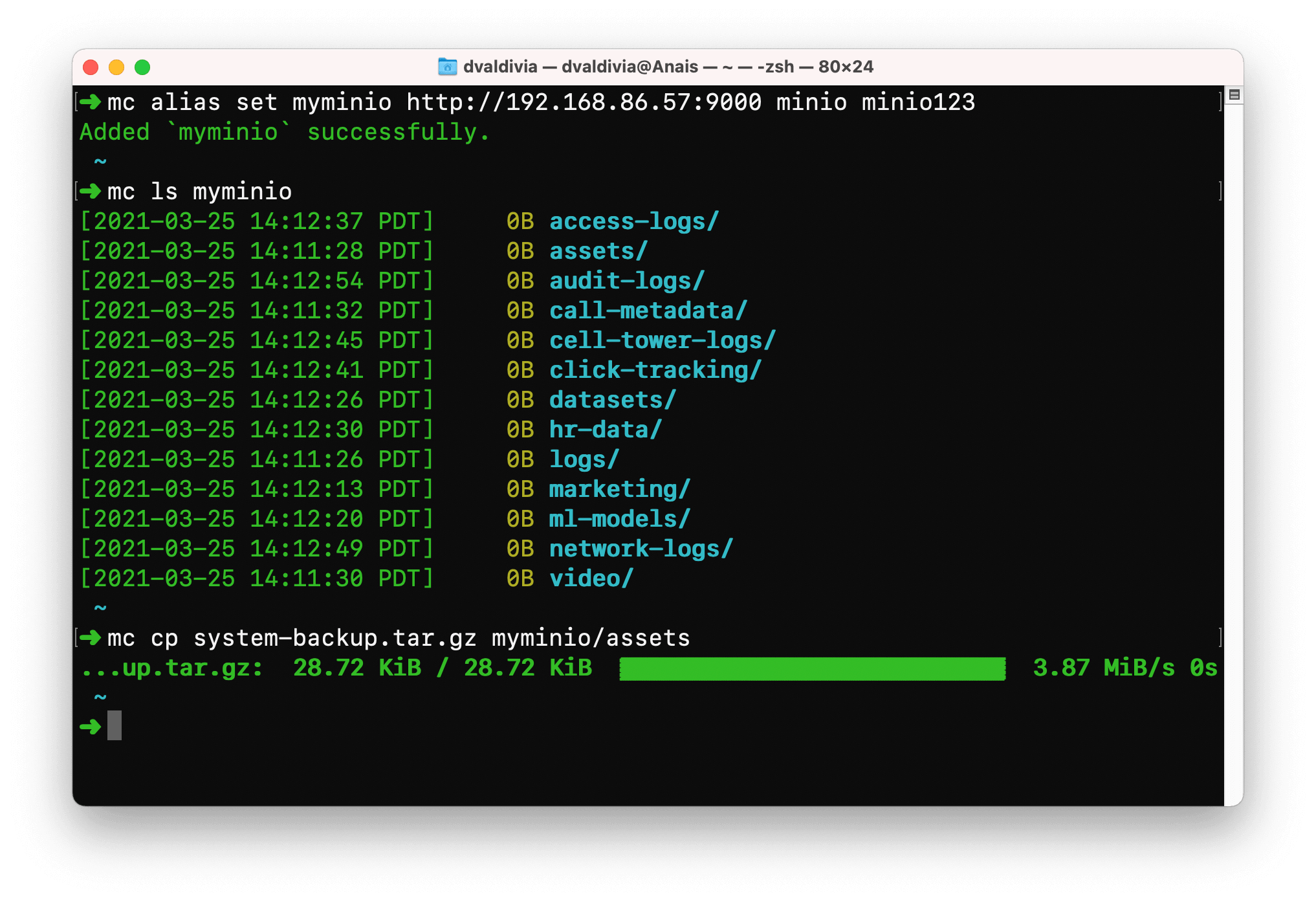Click the home folder icon in title bar
1316x902 pixels.
447,67
